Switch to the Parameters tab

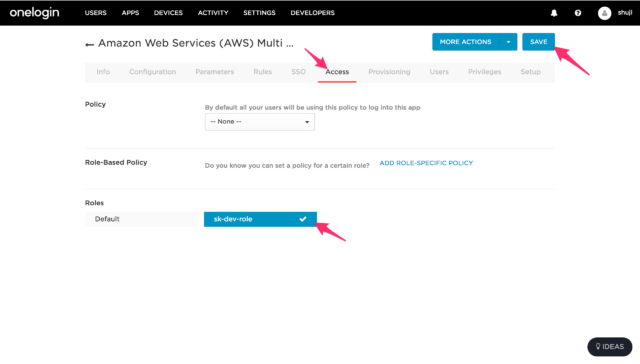pyautogui.click(x=215, y=72)
